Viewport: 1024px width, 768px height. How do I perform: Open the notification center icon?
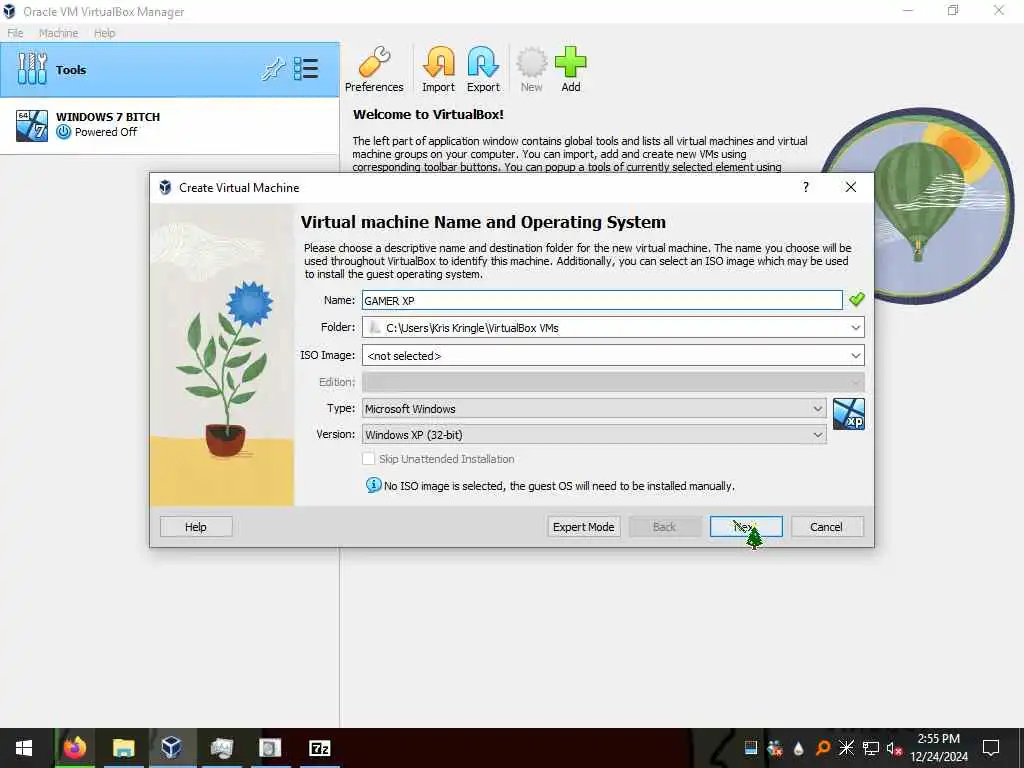tap(991, 748)
